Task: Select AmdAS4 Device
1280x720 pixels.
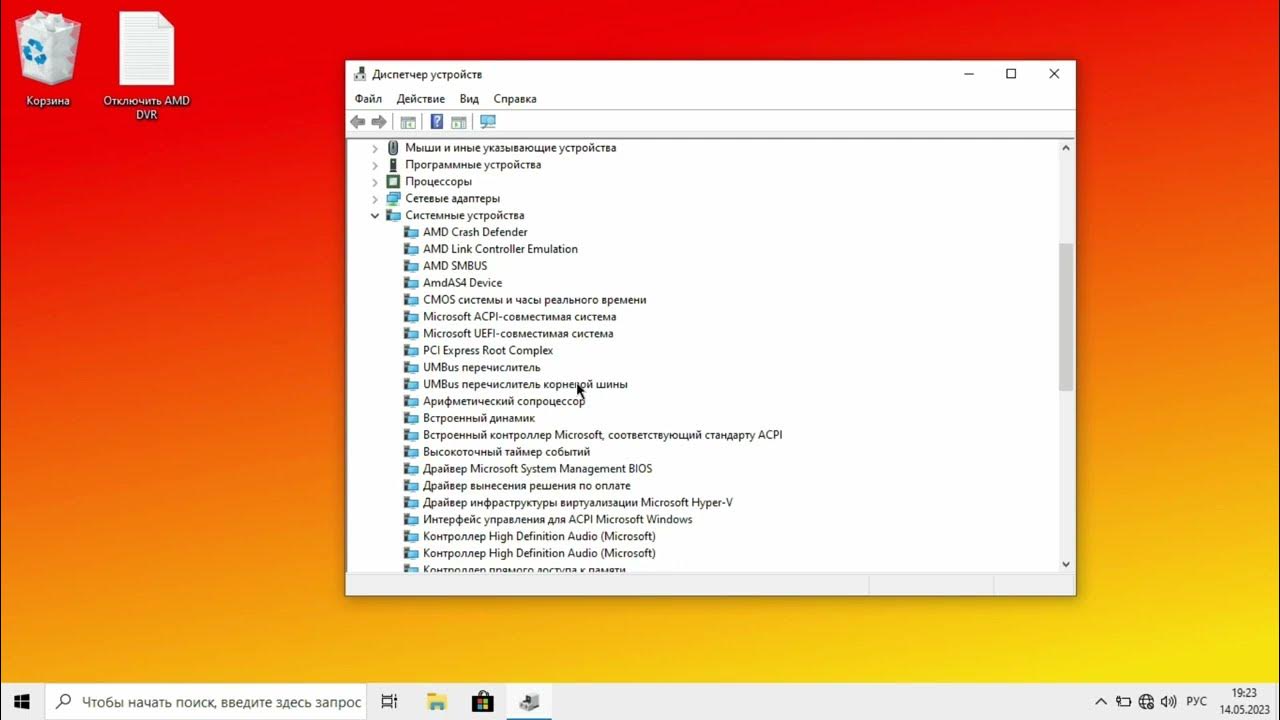Action: click(462, 283)
